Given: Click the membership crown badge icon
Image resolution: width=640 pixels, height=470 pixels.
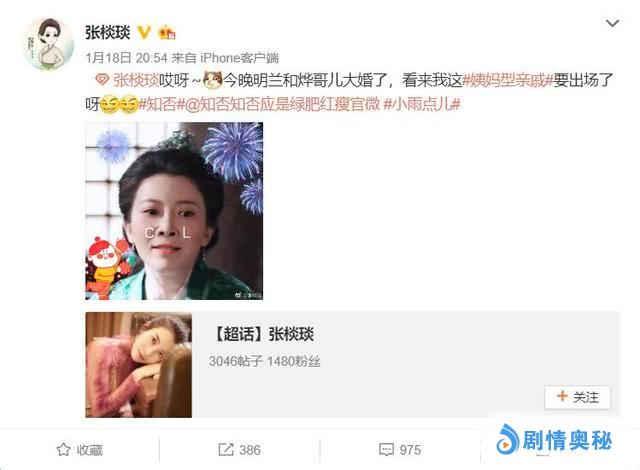Looking at the screenshot, I should coord(167,32).
